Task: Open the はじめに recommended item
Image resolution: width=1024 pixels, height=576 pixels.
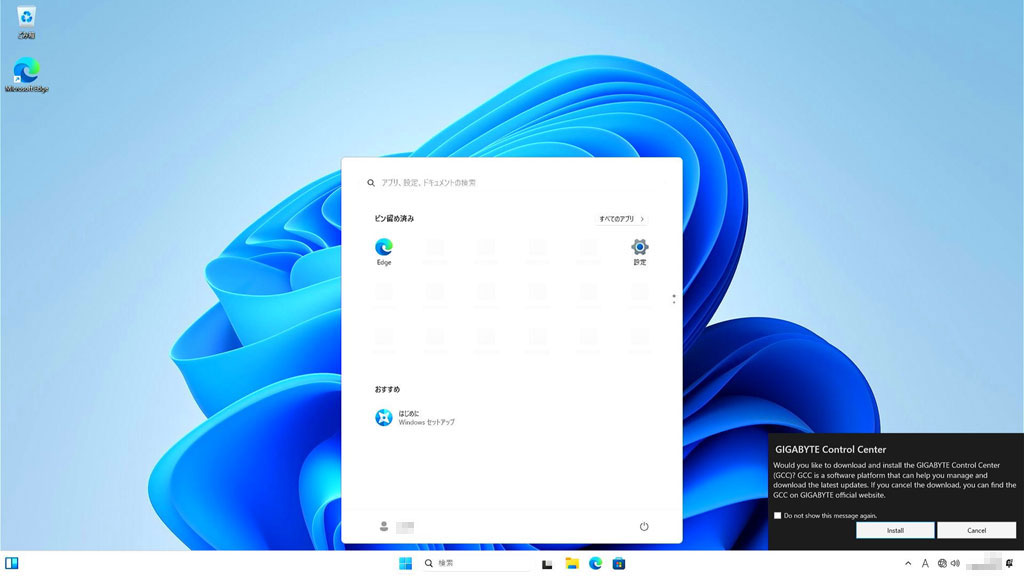Action: pos(415,417)
